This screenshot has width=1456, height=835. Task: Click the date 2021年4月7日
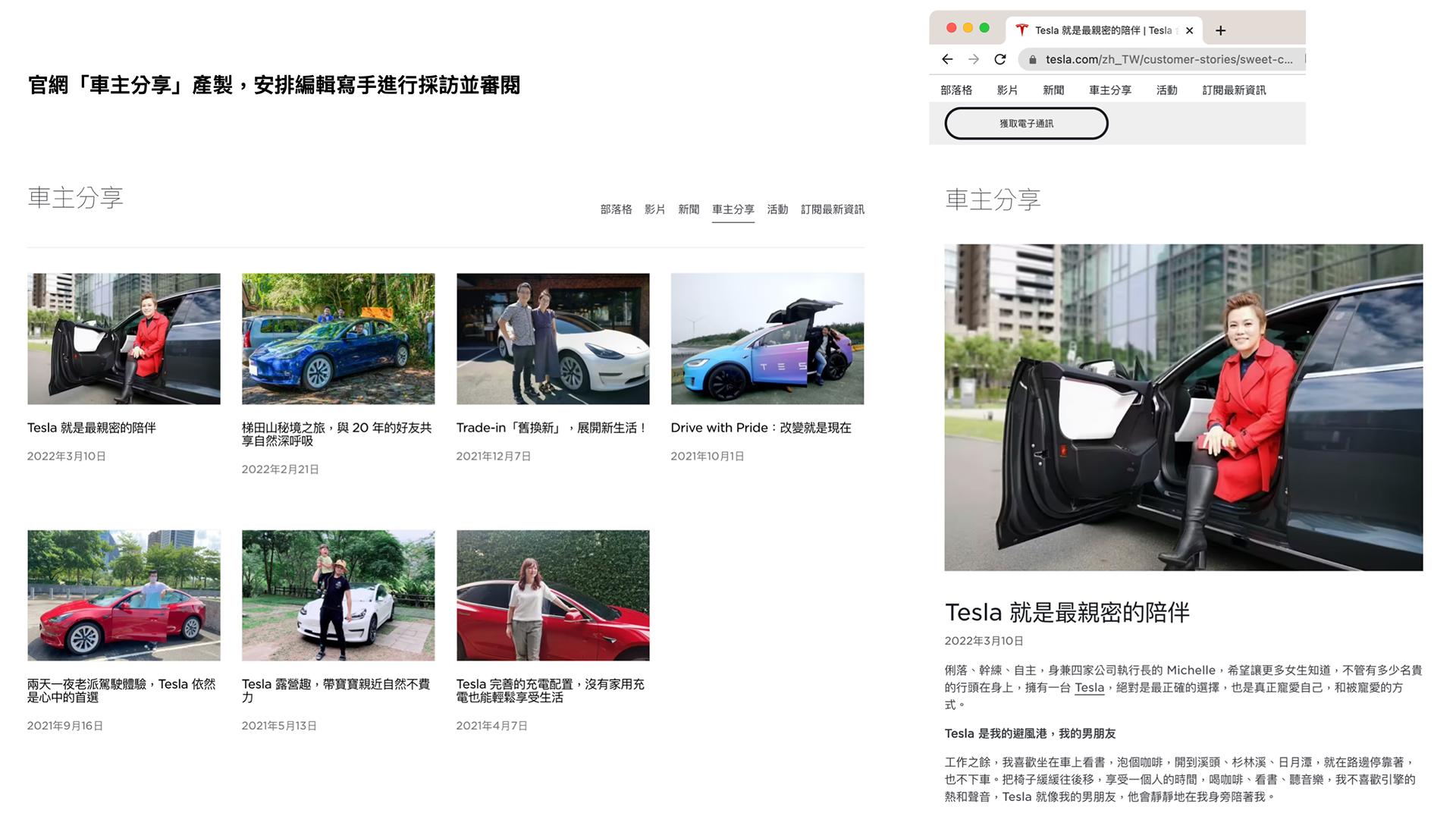pos(491,726)
